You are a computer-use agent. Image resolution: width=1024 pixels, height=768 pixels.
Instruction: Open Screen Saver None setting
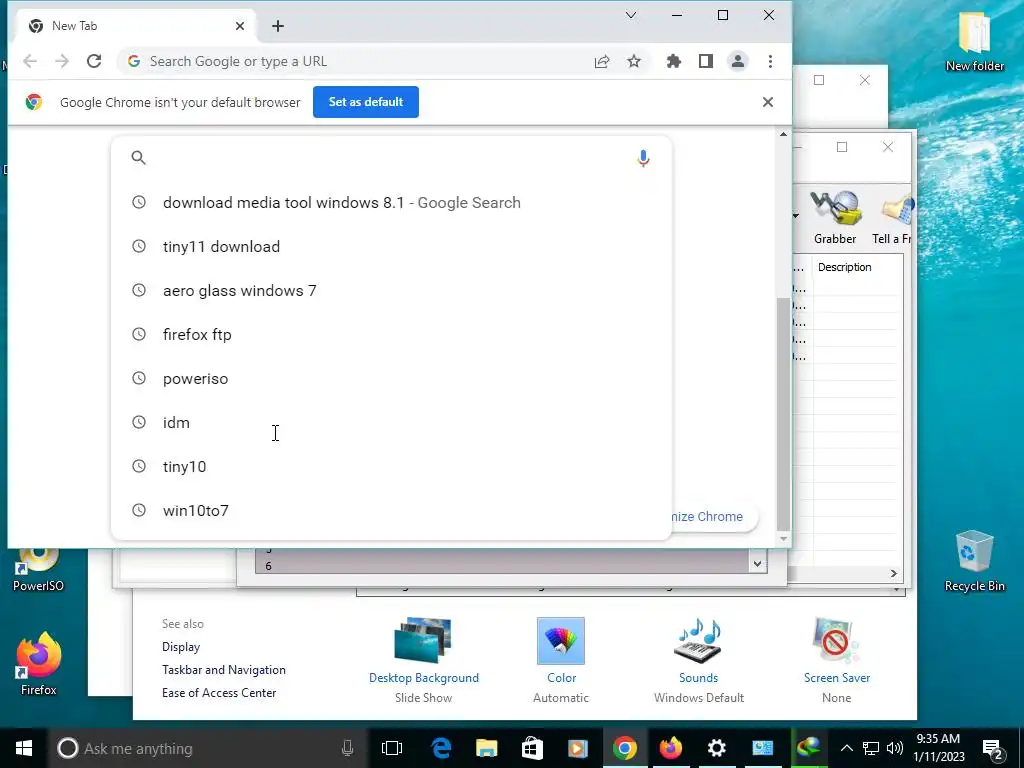click(837, 660)
